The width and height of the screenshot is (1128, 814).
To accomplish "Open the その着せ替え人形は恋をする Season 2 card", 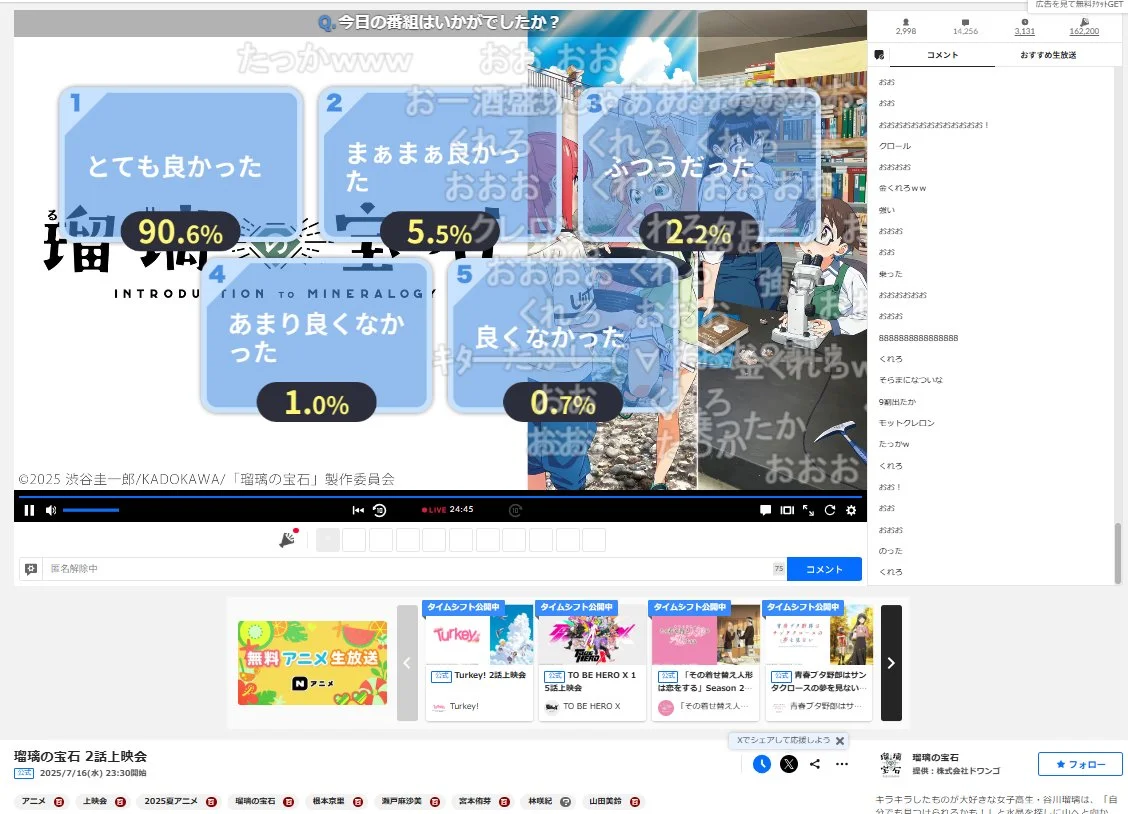I will (x=706, y=662).
